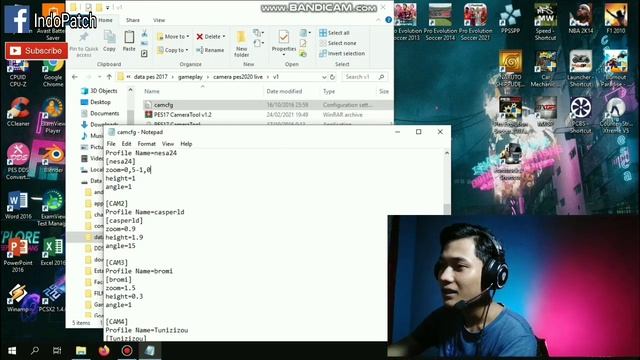Open the recent locations dropdown arrow
The width and height of the screenshot is (640, 360).
[99, 77]
